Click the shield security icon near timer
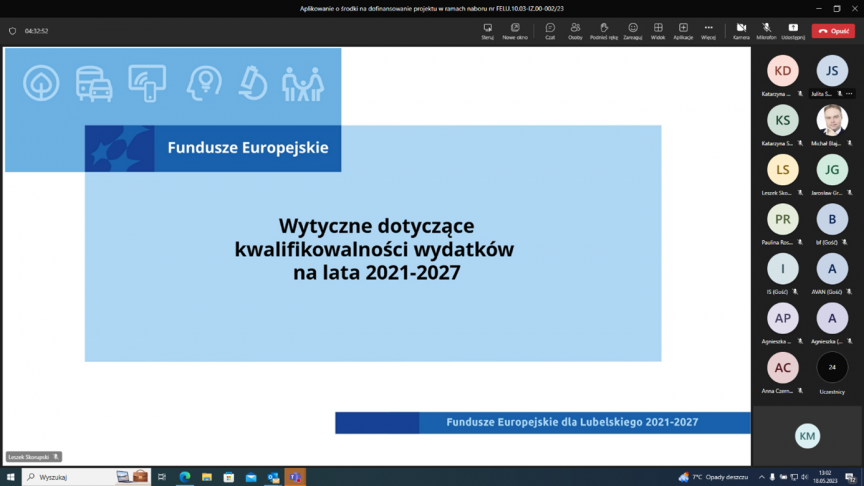 [13, 31]
